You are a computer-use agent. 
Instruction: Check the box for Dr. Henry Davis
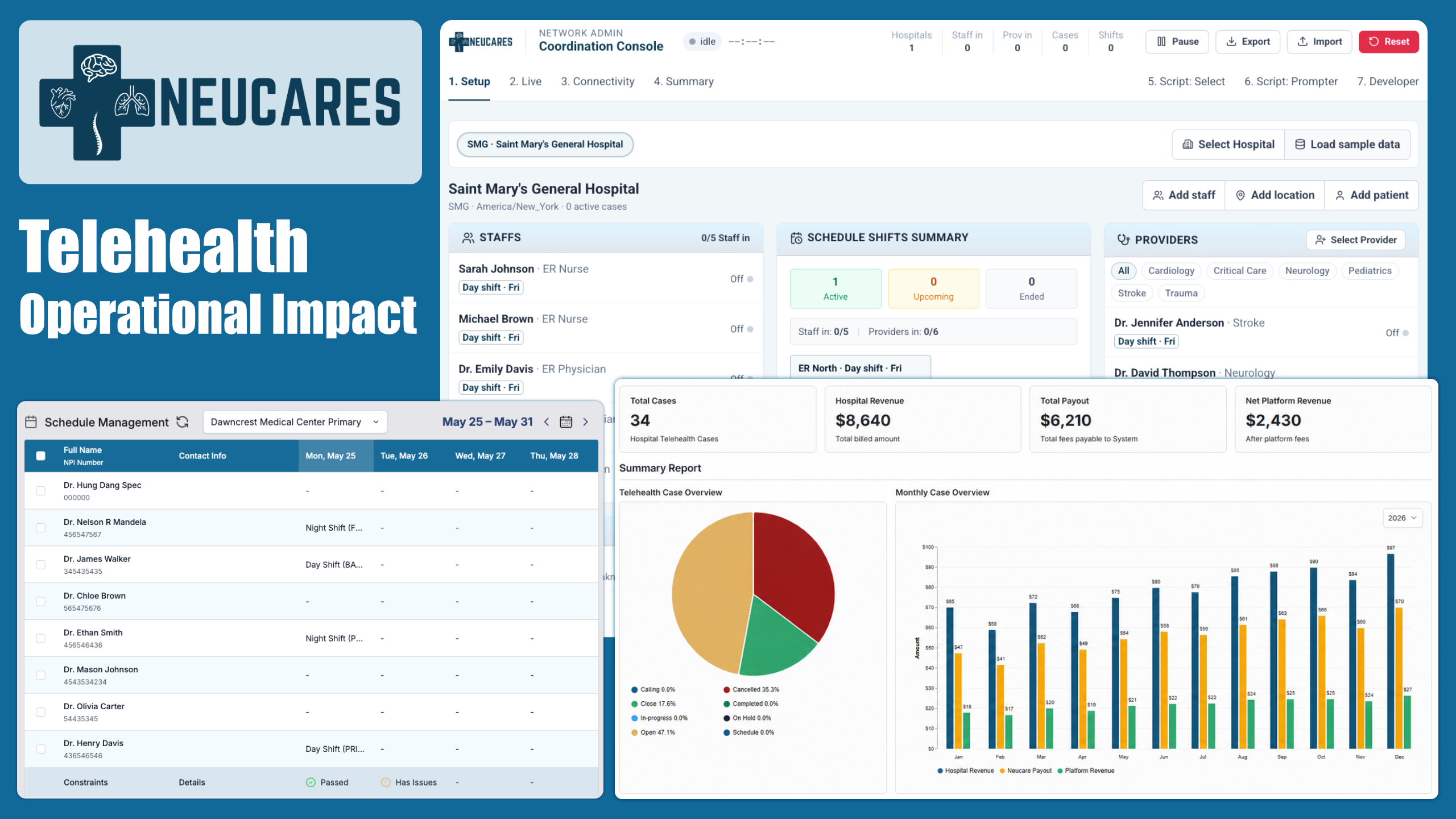point(40,749)
